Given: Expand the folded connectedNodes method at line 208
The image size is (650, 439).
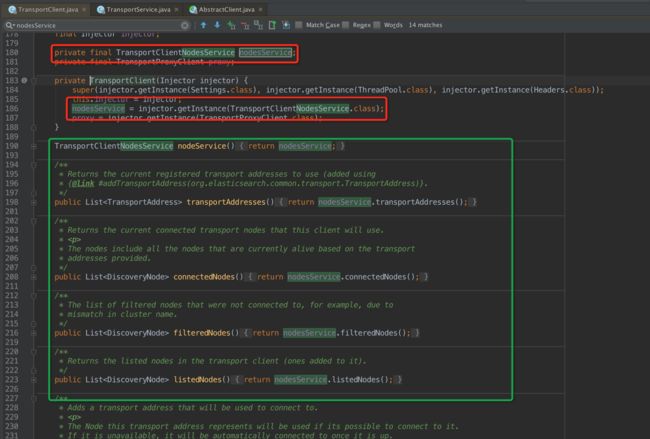Looking at the screenshot, I should click(34, 276).
